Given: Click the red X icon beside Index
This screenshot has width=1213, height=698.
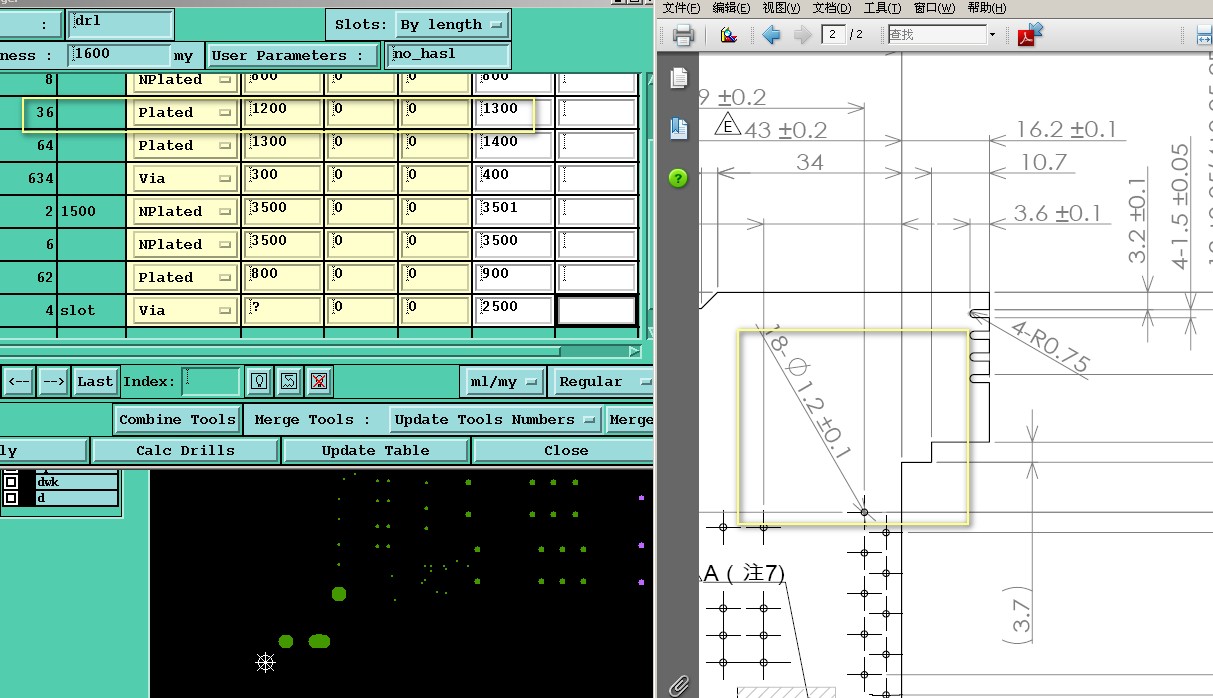Looking at the screenshot, I should (319, 381).
